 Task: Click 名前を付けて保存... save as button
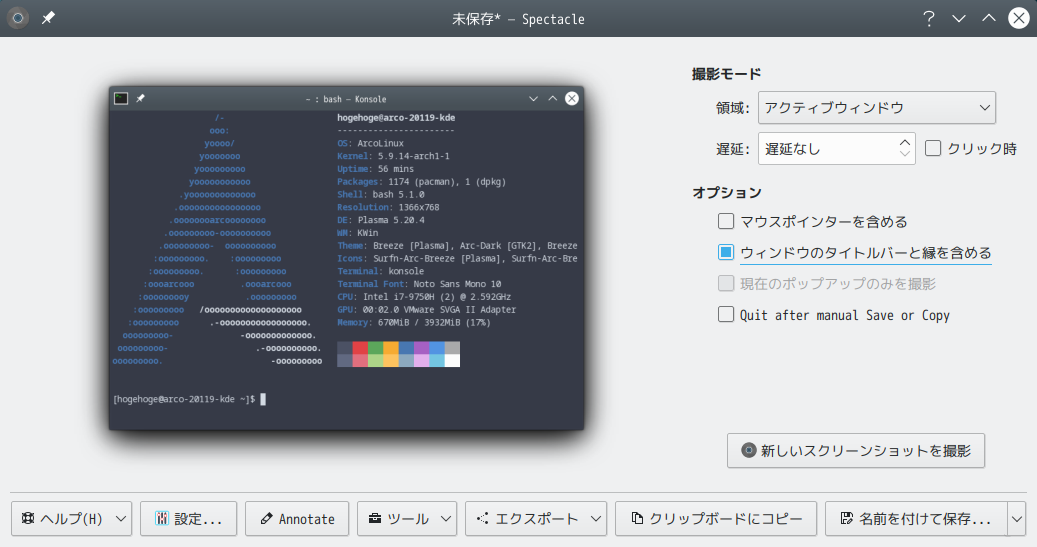[x=916, y=519]
